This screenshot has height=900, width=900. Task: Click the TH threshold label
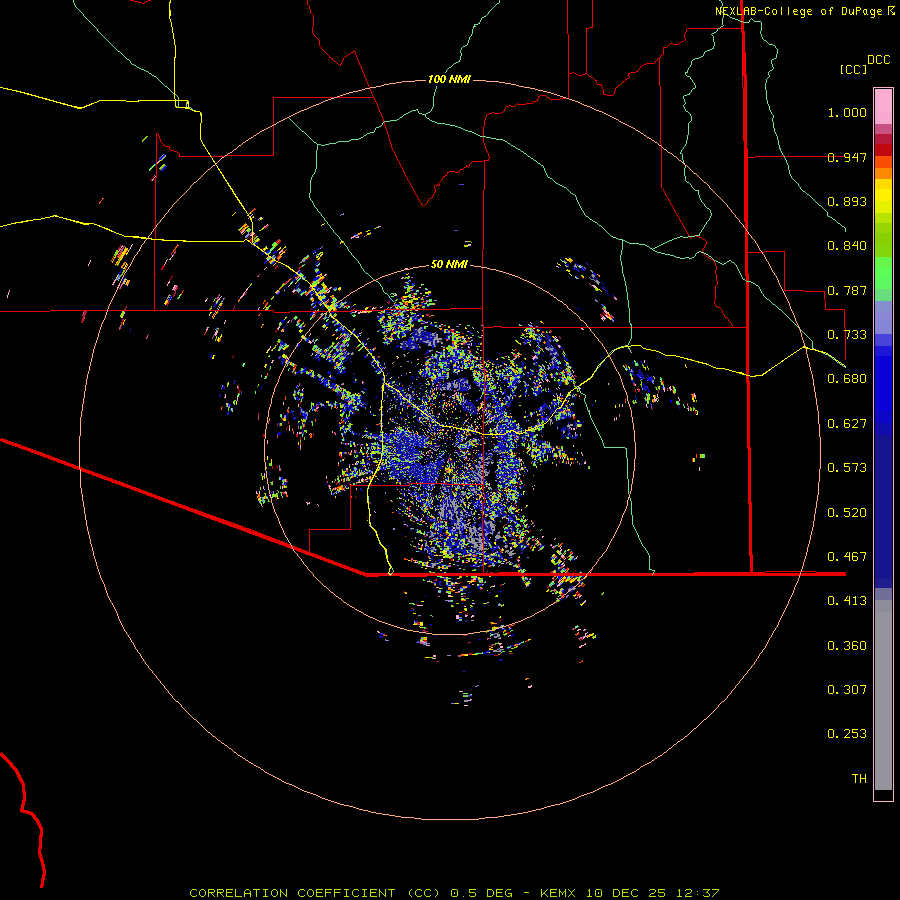859,779
